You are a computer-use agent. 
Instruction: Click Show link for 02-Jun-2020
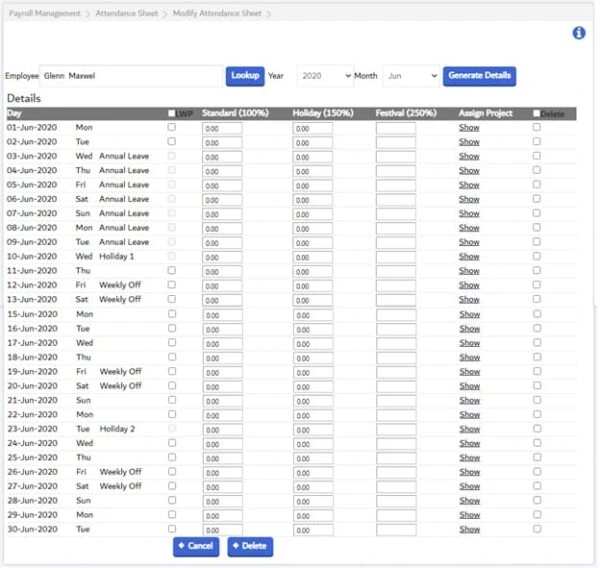pyautogui.click(x=469, y=142)
